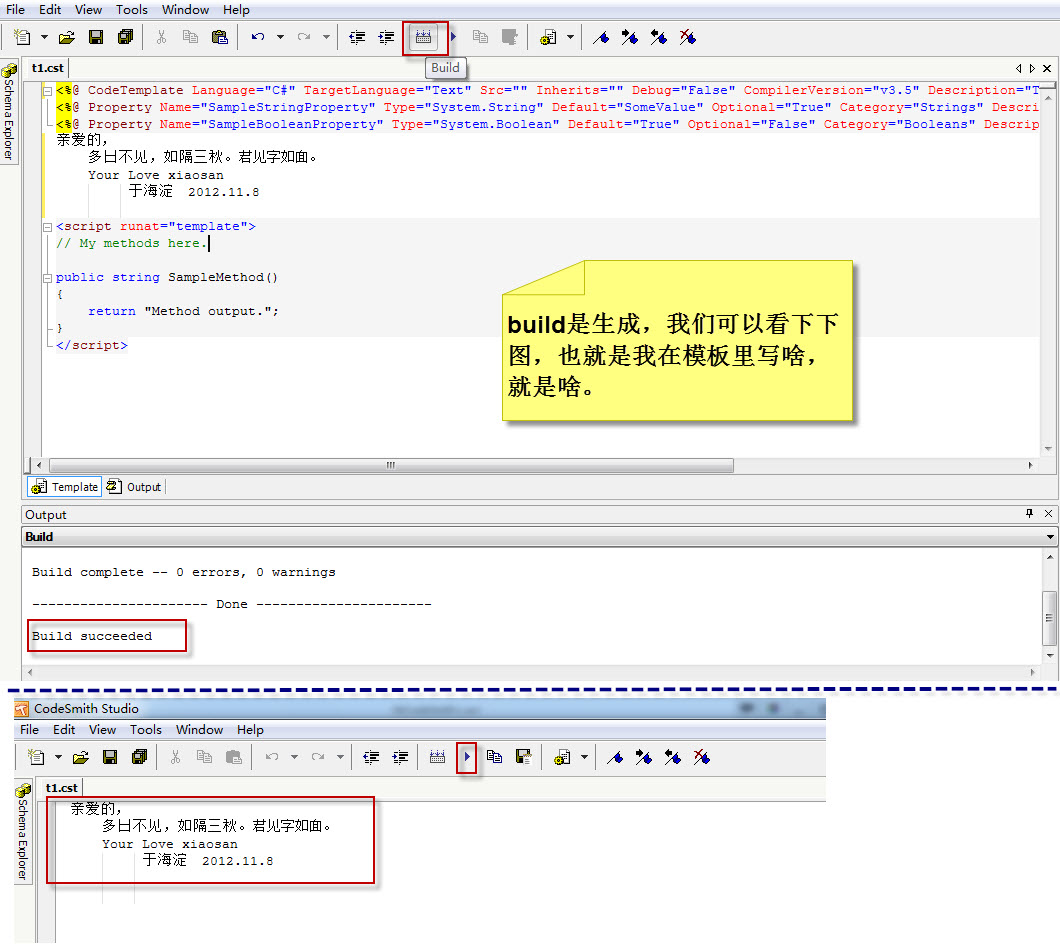This screenshot has height=952, width=1060.
Task: Click the Redo arrow in the top window toolbar
Action: coord(304,37)
